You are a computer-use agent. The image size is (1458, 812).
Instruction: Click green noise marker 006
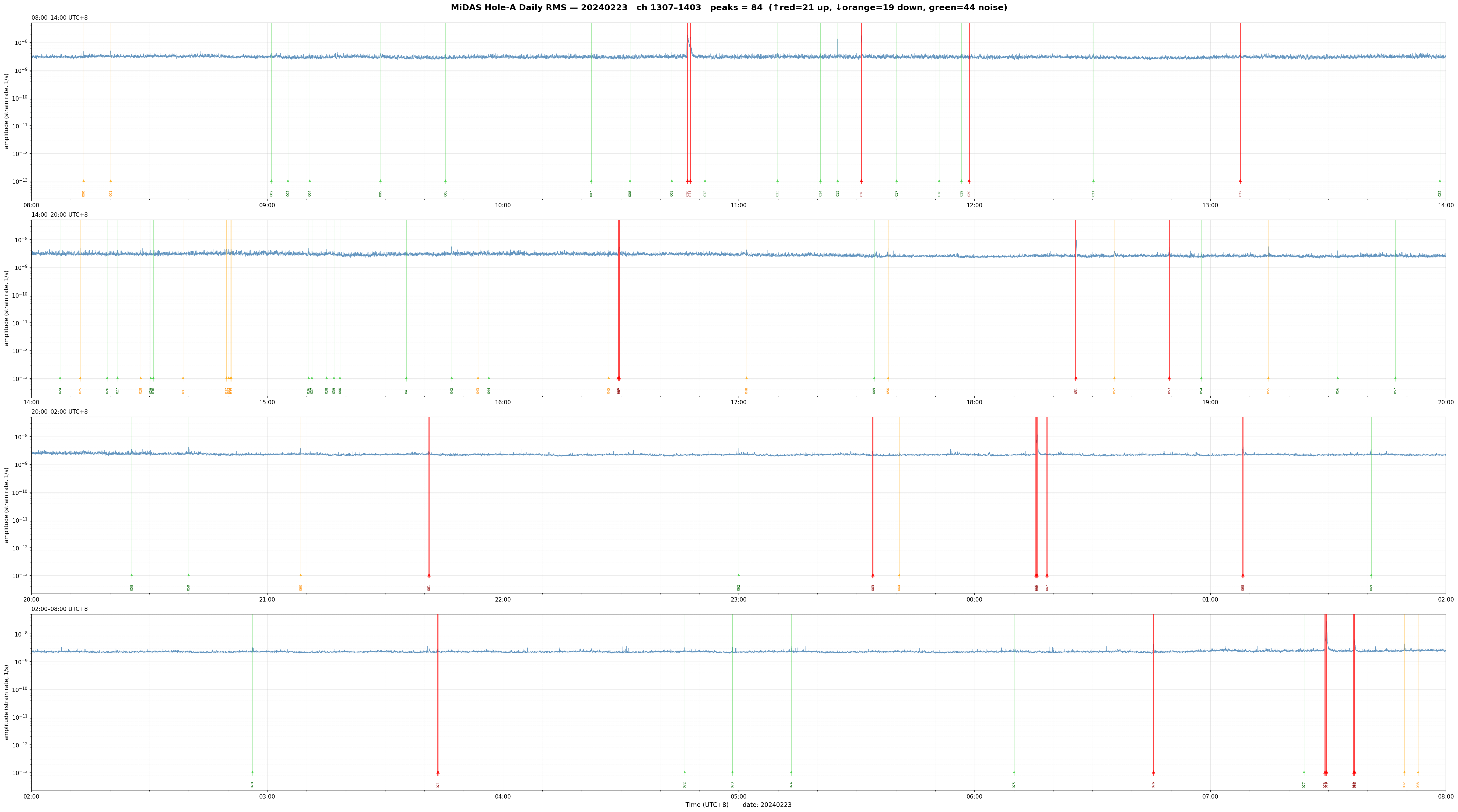[x=445, y=181]
